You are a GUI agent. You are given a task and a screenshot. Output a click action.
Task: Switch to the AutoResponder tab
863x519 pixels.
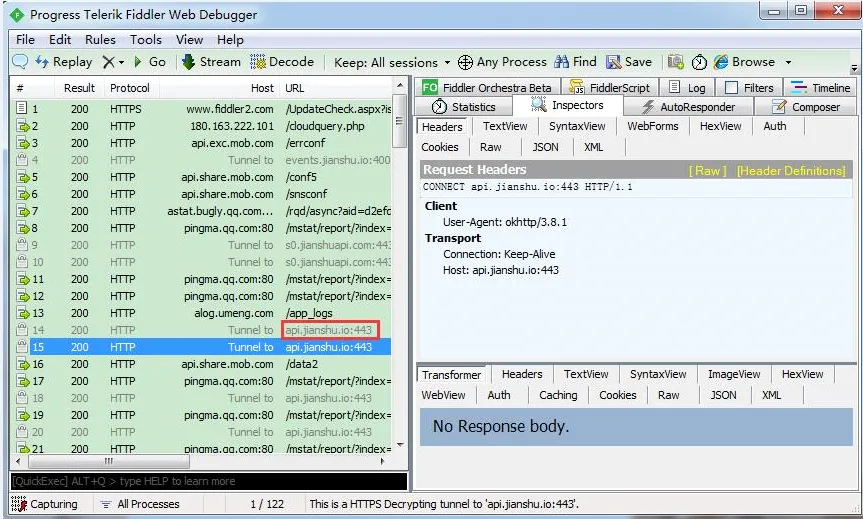point(688,107)
